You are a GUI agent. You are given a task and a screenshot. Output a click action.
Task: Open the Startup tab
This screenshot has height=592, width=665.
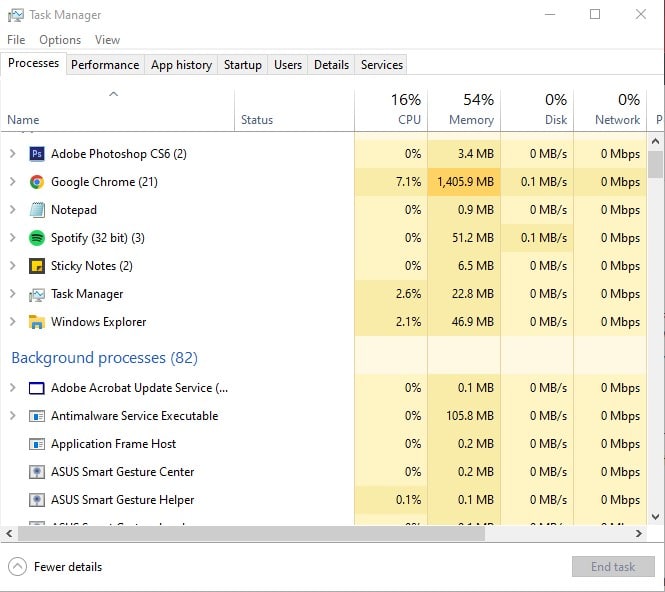[x=242, y=65]
